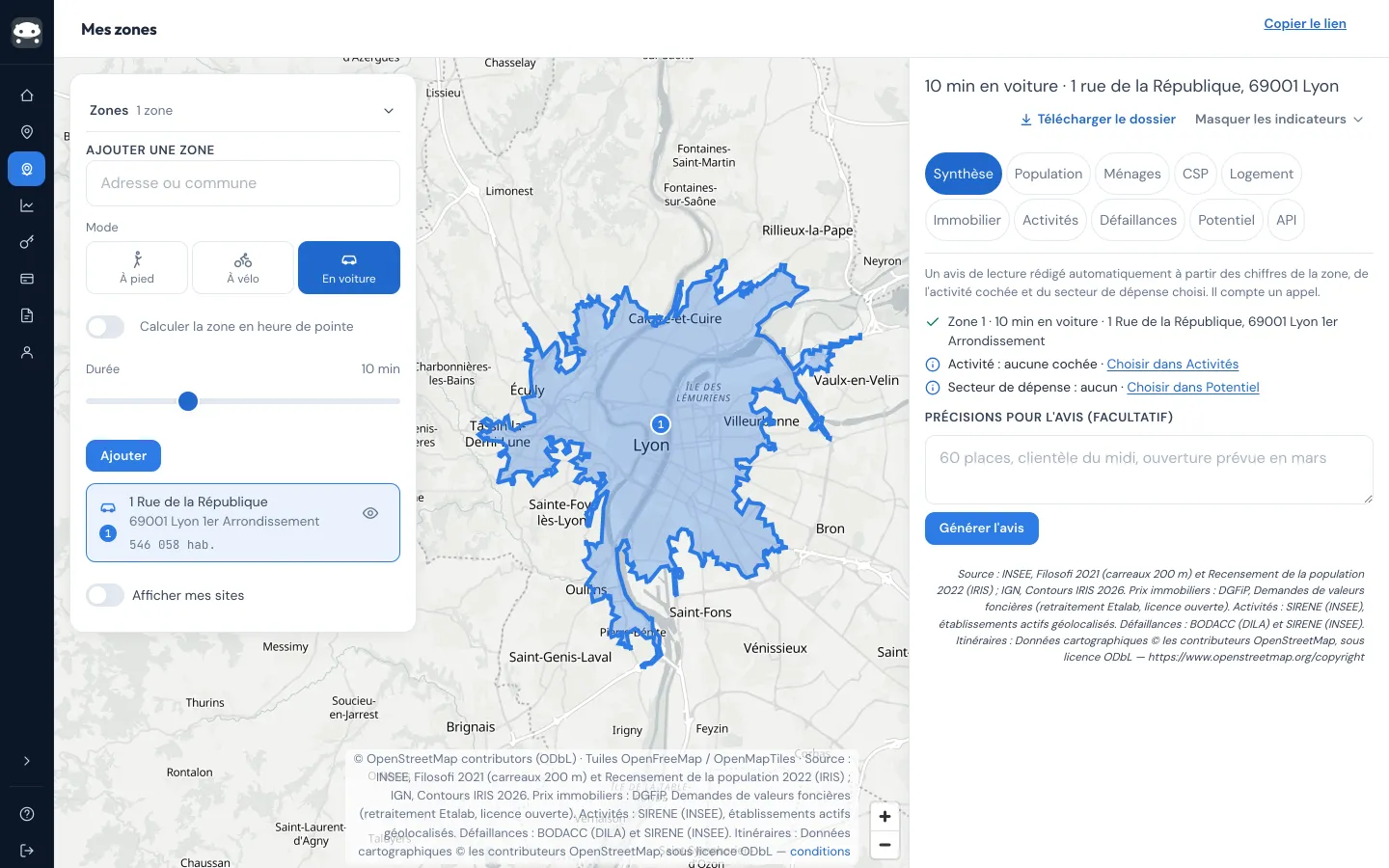Click the info icon beside Secteur de dépense
Image resolution: width=1389 pixels, height=868 pixels.
click(933, 388)
